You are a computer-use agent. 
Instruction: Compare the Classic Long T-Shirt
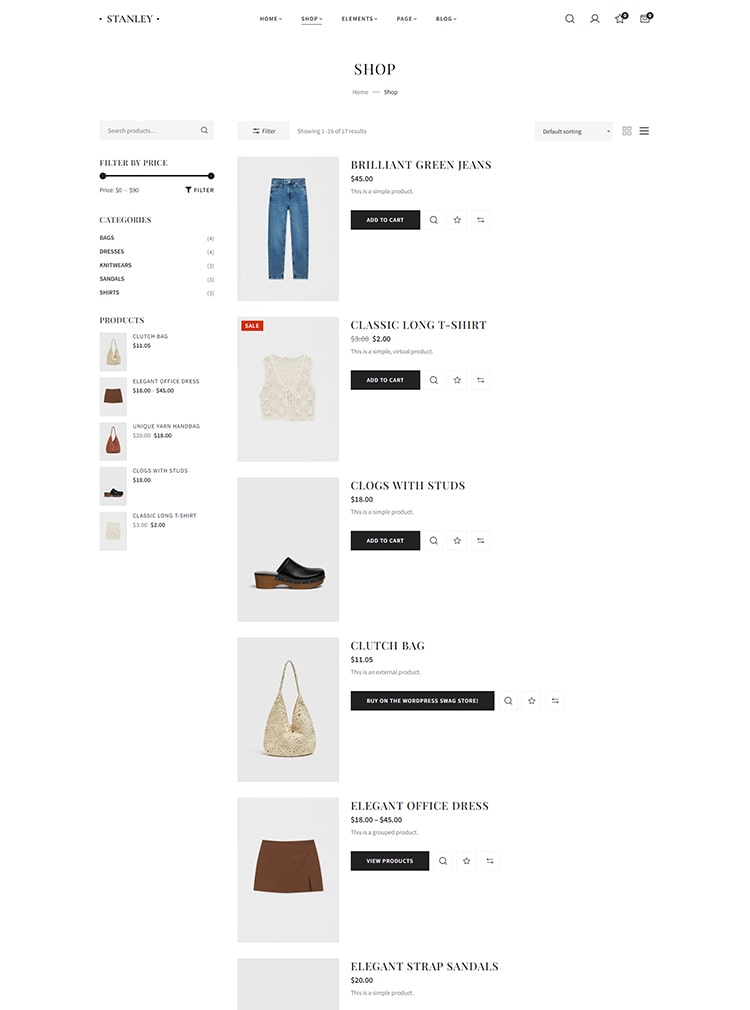[x=481, y=380]
